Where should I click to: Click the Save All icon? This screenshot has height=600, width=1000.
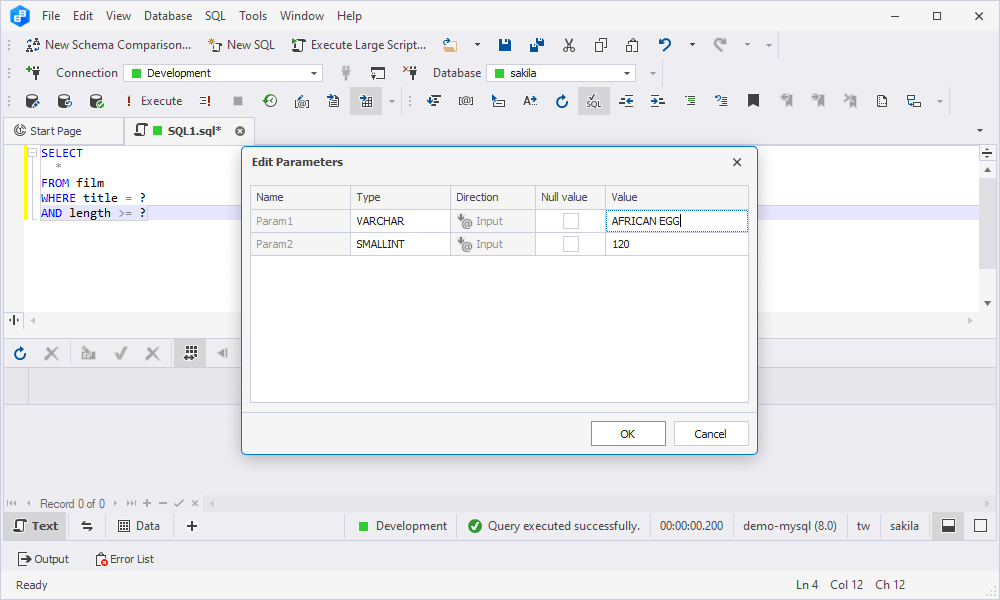pos(536,45)
